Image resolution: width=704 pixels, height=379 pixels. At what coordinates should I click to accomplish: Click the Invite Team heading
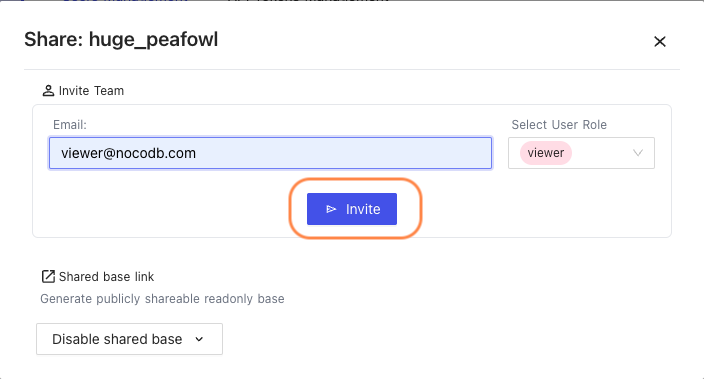pyautogui.click(x=91, y=91)
